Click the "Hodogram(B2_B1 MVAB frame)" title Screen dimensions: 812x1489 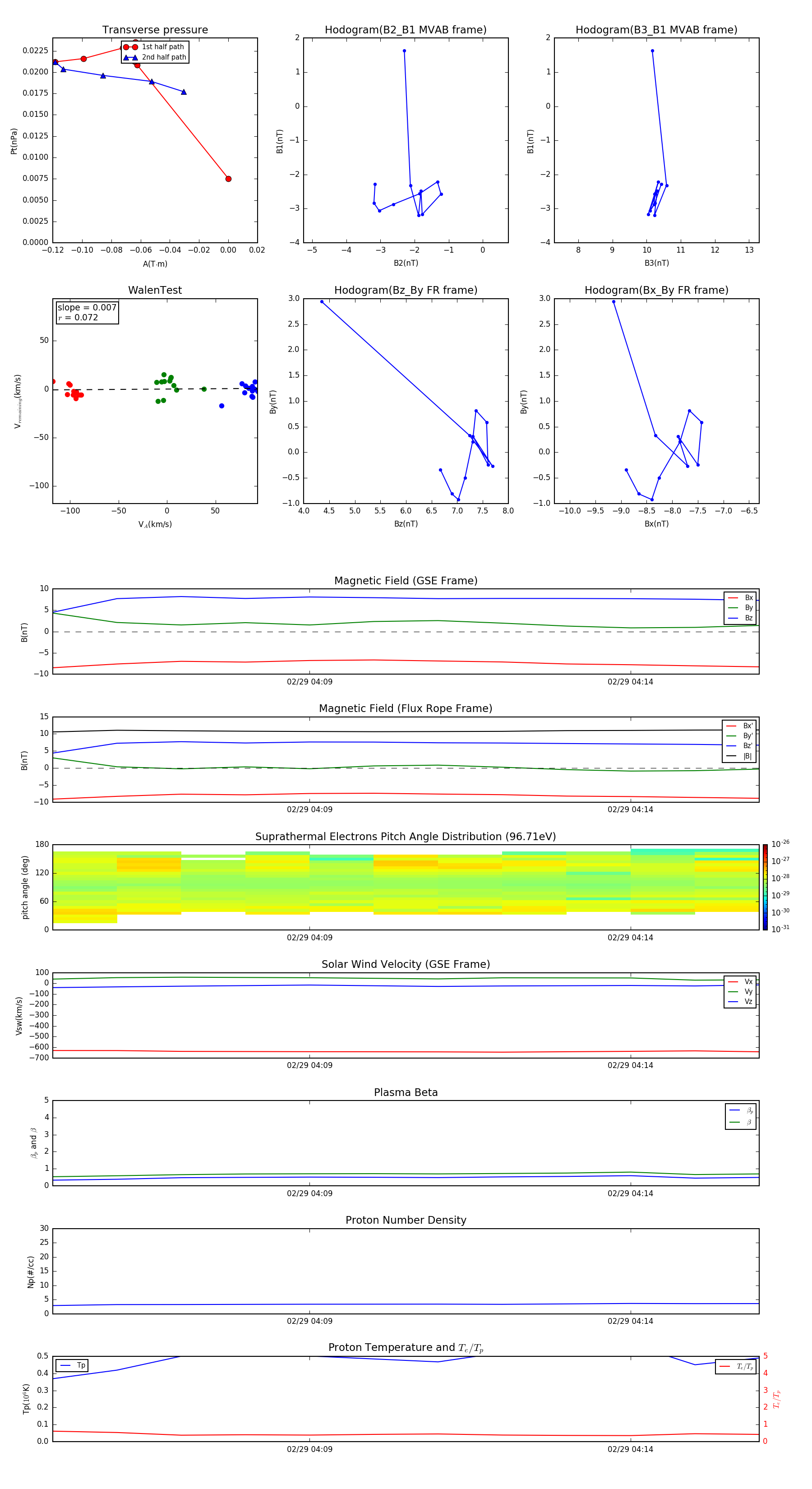point(406,30)
